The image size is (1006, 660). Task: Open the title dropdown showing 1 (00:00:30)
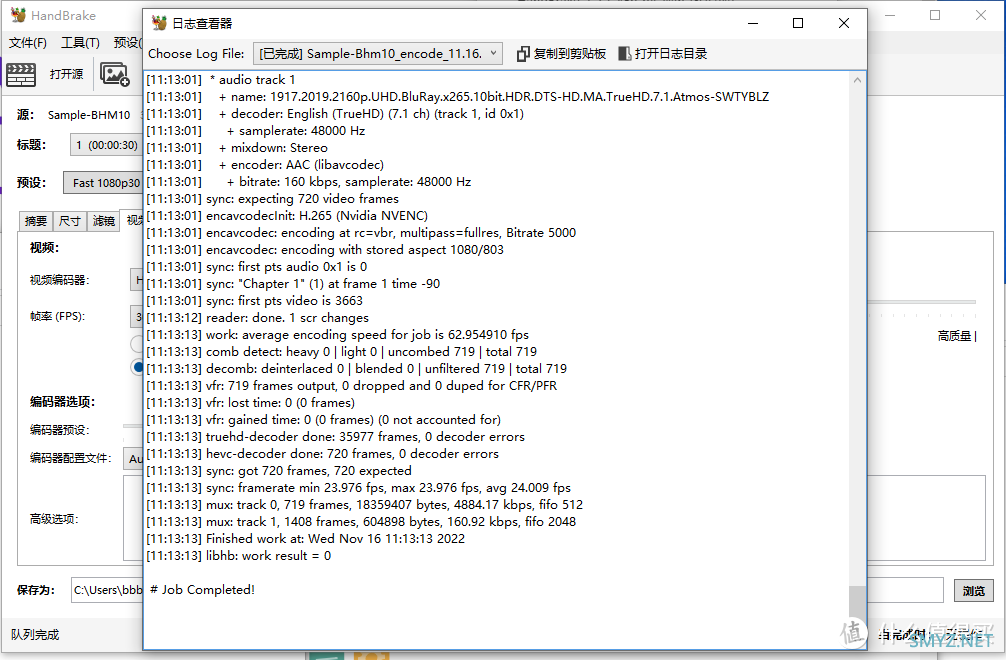[106, 145]
